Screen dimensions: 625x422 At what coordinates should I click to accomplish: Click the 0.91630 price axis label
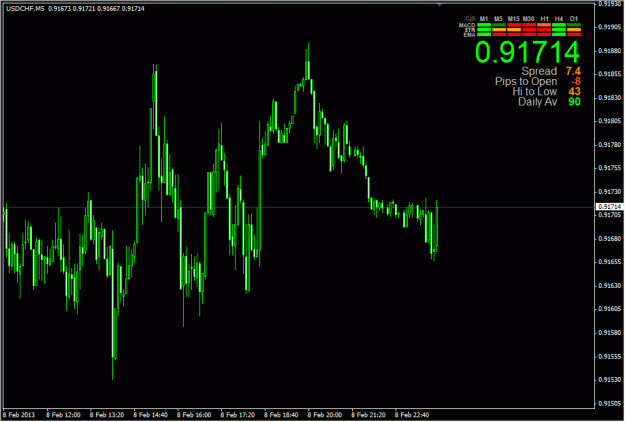click(x=610, y=286)
